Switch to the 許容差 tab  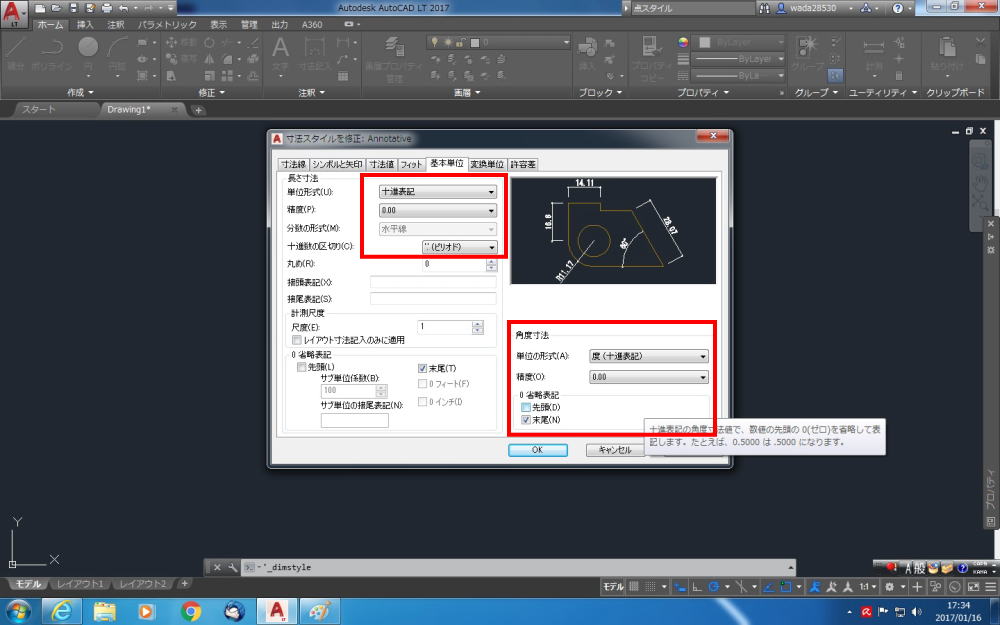523,165
